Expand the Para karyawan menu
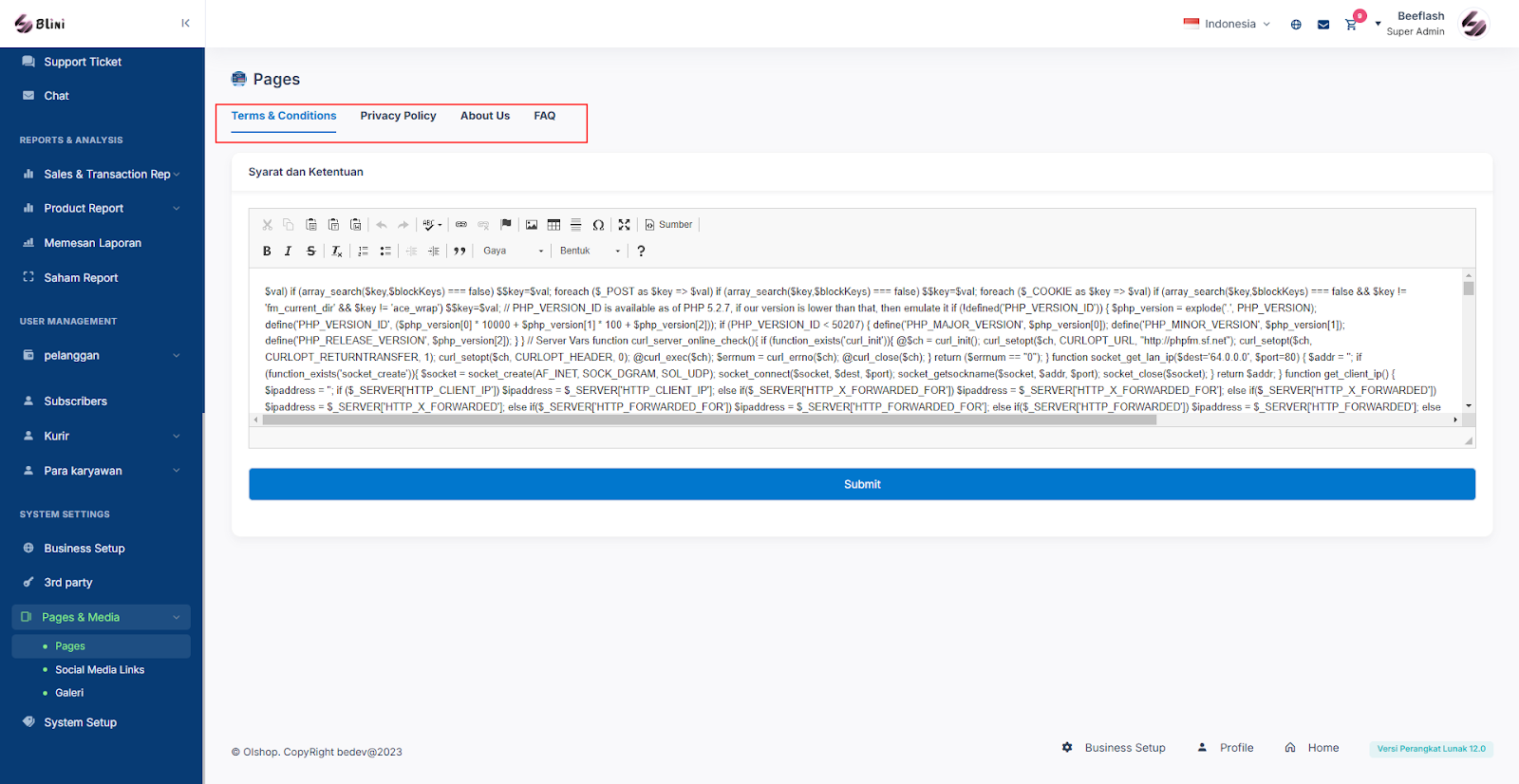The height and width of the screenshot is (784, 1519). pyautogui.click(x=102, y=471)
